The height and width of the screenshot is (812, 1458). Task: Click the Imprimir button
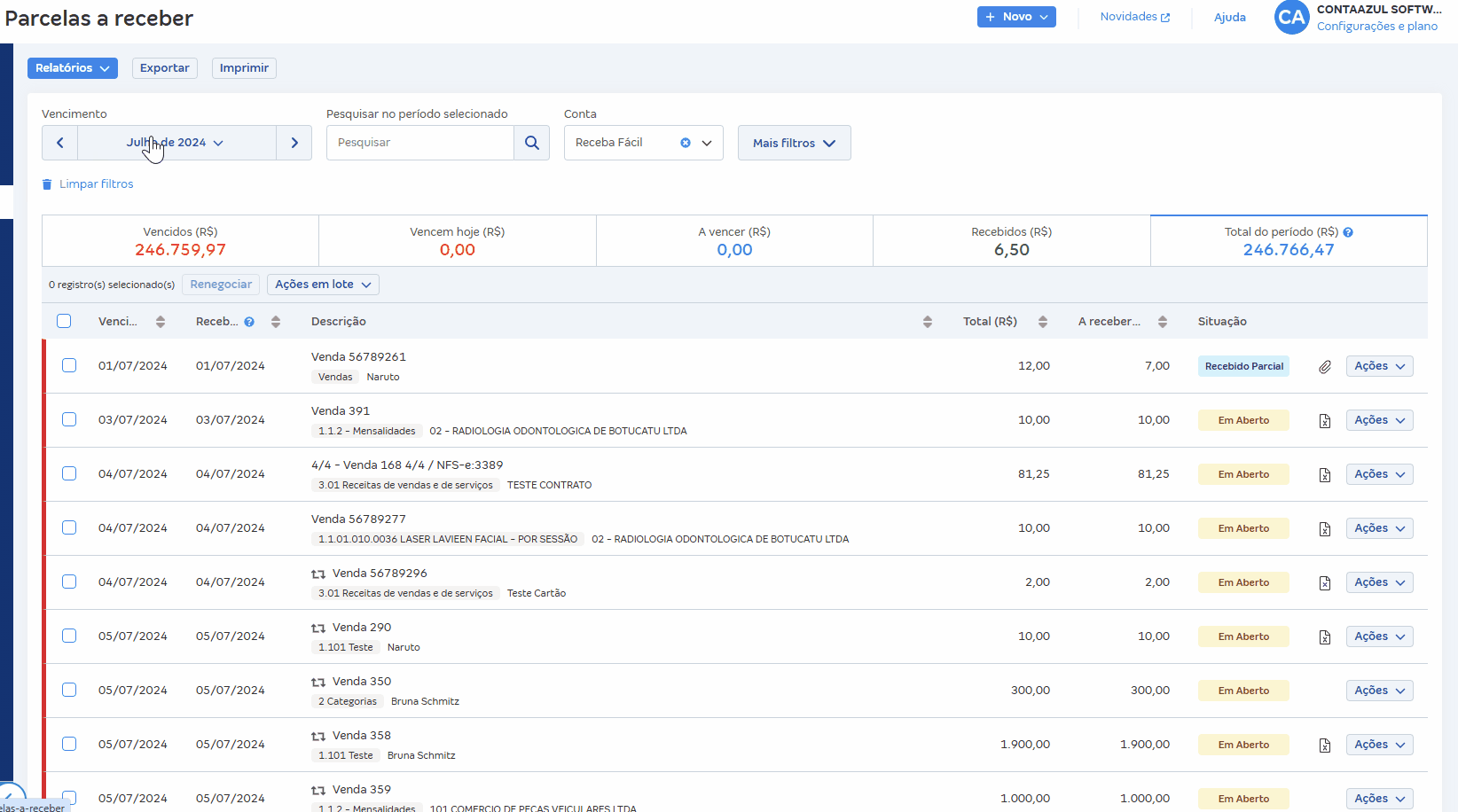click(244, 68)
